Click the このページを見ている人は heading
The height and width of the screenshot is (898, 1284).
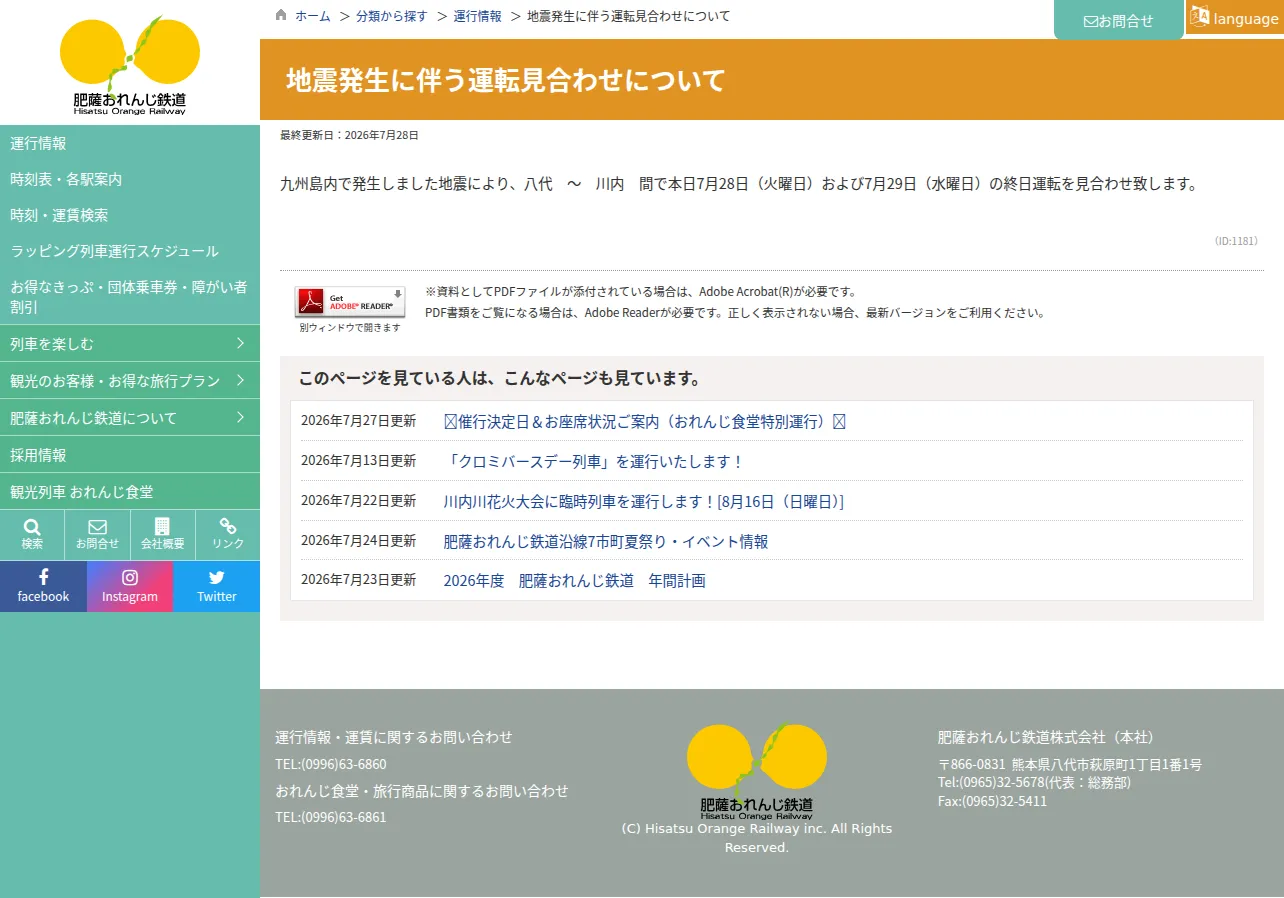(x=500, y=379)
